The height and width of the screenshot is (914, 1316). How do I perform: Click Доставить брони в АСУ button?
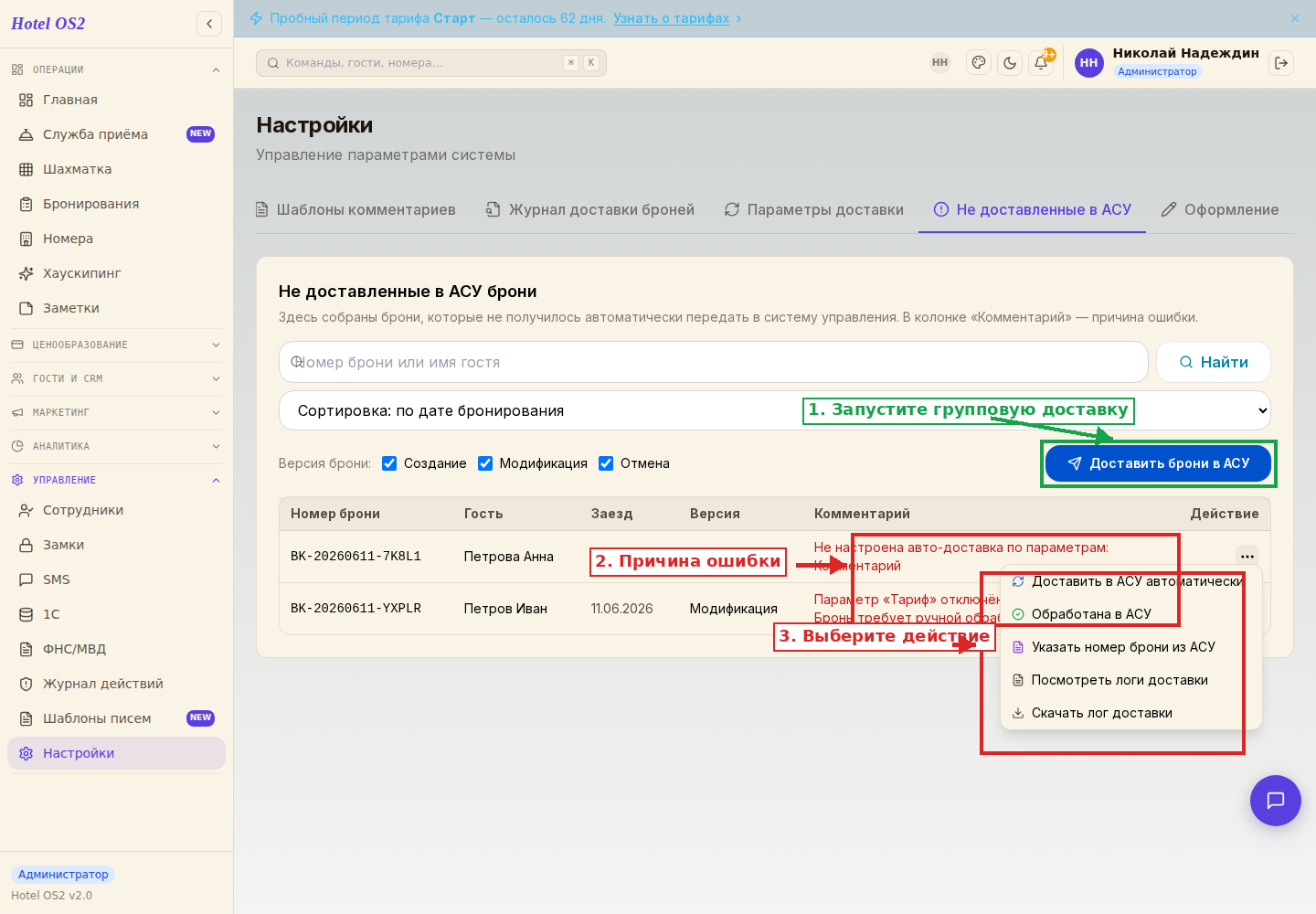coord(1158,463)
